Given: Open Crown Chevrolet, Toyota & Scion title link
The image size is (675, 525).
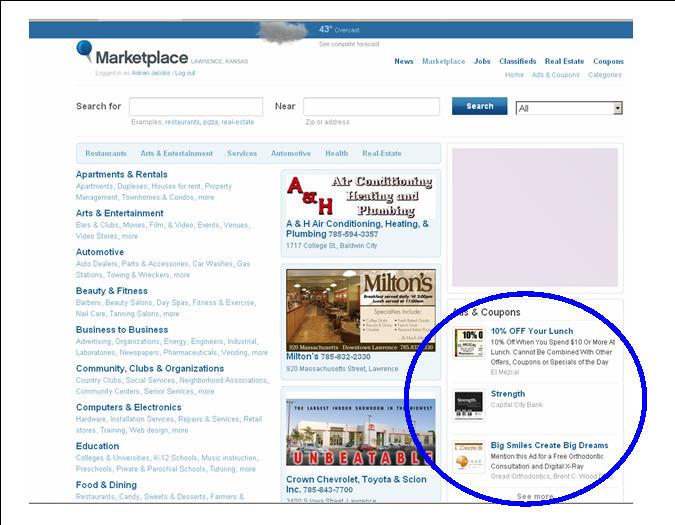Looking at the screenshot, I should coord(356,484).
